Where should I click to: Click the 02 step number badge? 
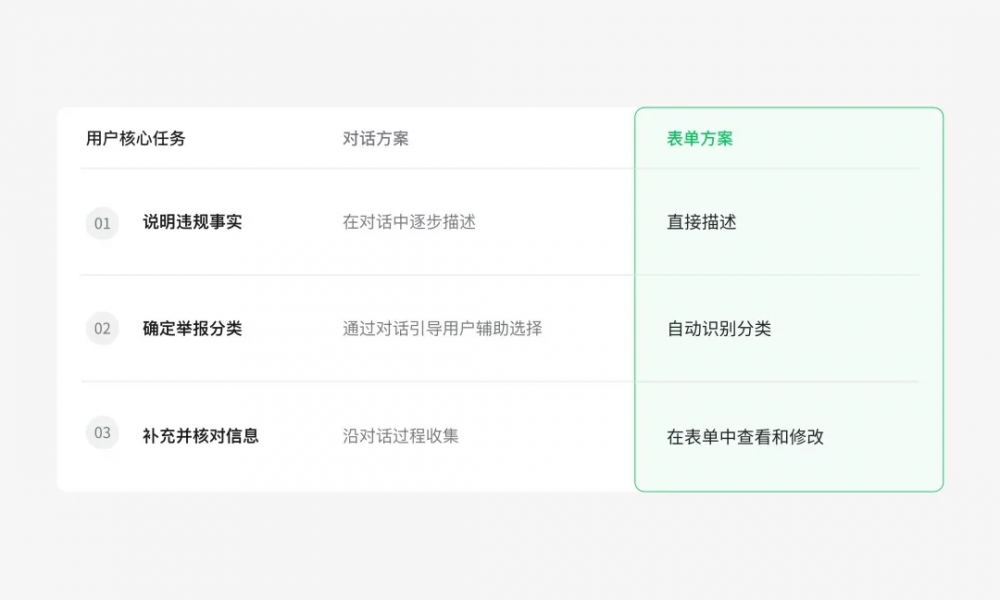(102, 328)
